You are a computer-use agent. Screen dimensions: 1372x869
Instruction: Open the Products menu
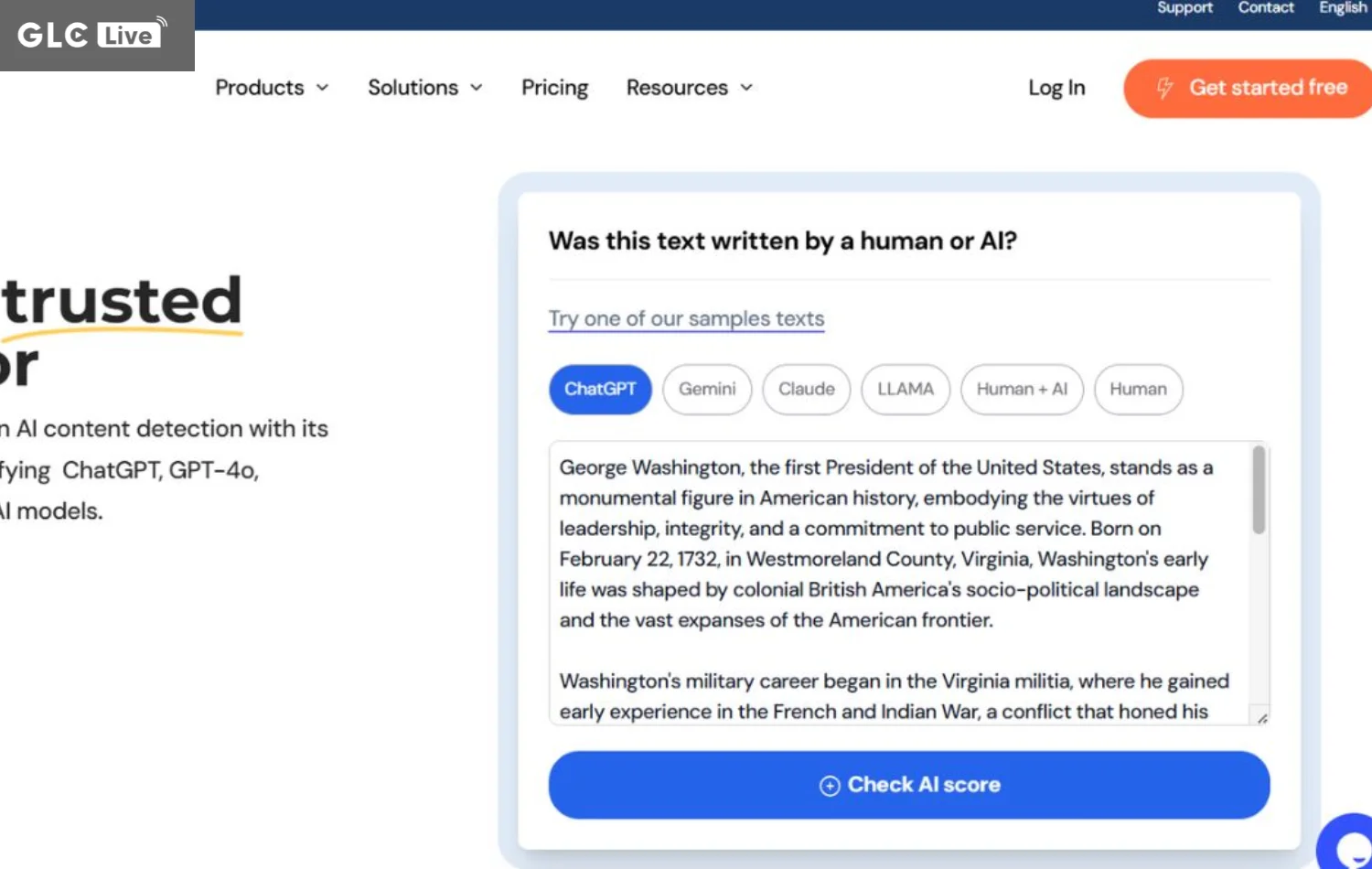pyautogui.click(x=272, y=88)
